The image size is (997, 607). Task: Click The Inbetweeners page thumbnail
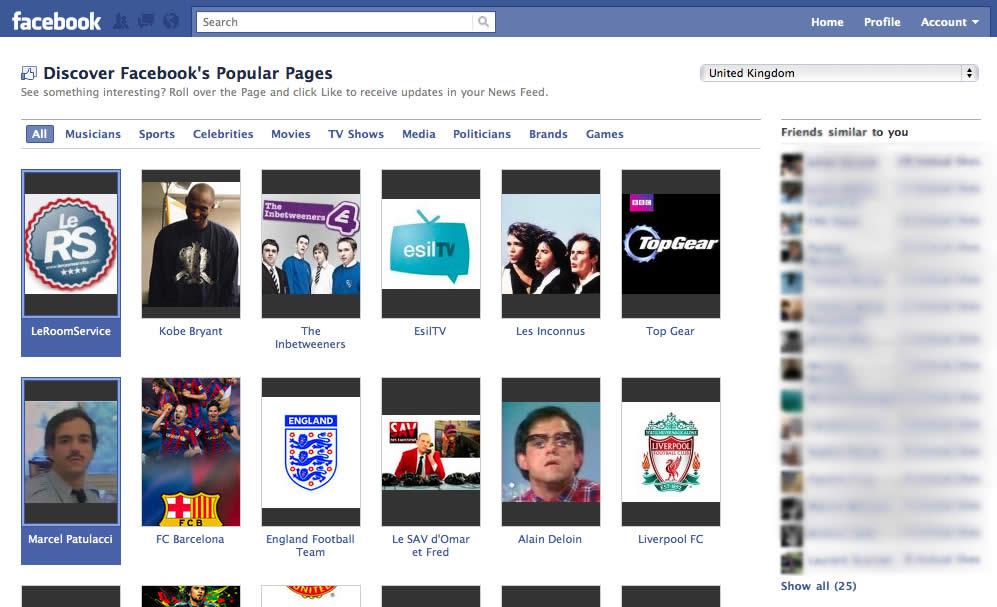click(x=311, y=243)
